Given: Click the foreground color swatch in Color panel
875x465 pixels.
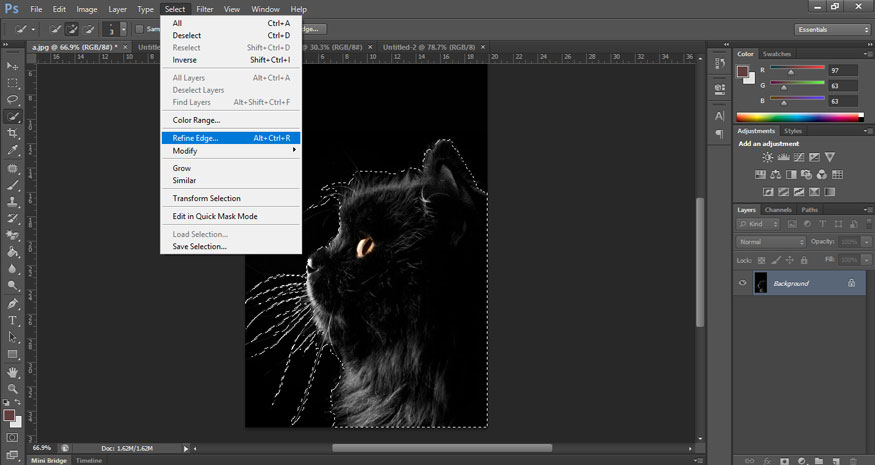Looking at the screenshot, I should (742, 71).
